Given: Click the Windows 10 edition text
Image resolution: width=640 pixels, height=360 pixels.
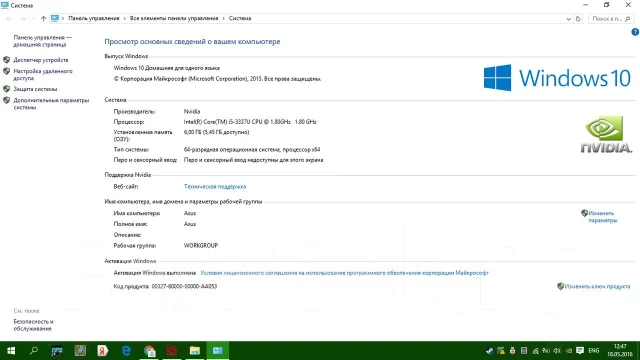Looking at the screenshot, I should tap(167, 68).
